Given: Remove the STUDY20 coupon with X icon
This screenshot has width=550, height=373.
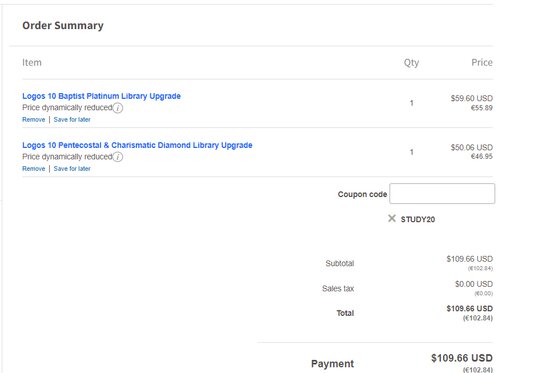Looking at the screenshot, I should point(392,219).
